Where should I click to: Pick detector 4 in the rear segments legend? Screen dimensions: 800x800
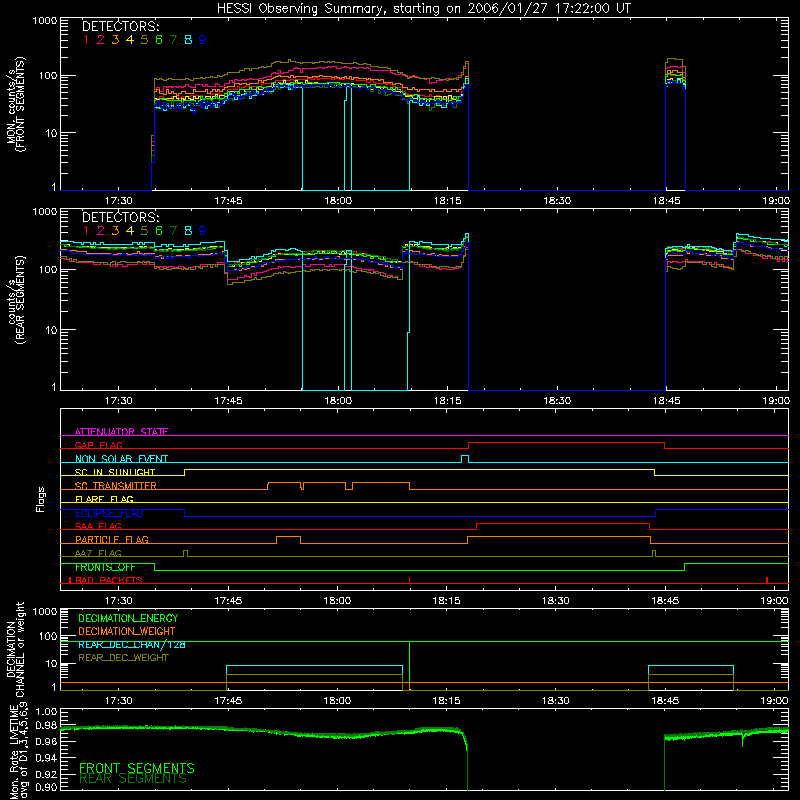130,231
